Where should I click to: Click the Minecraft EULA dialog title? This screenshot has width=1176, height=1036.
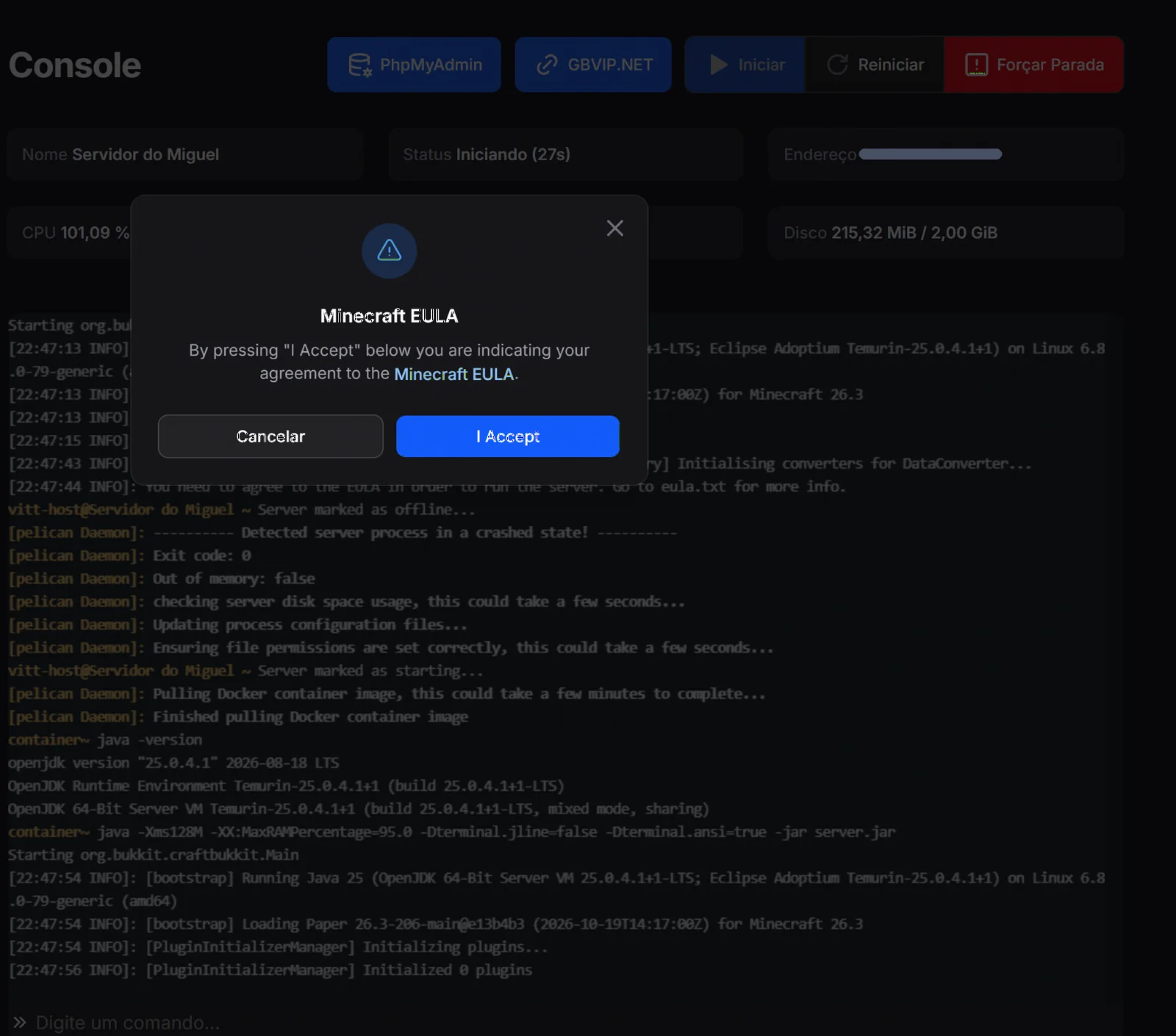390,316
